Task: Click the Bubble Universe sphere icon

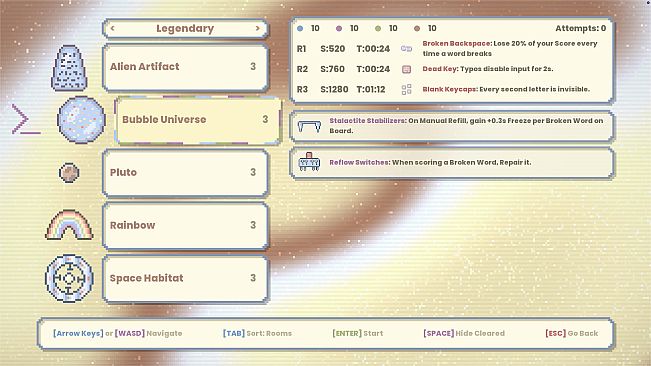Action: click(81, 120)
